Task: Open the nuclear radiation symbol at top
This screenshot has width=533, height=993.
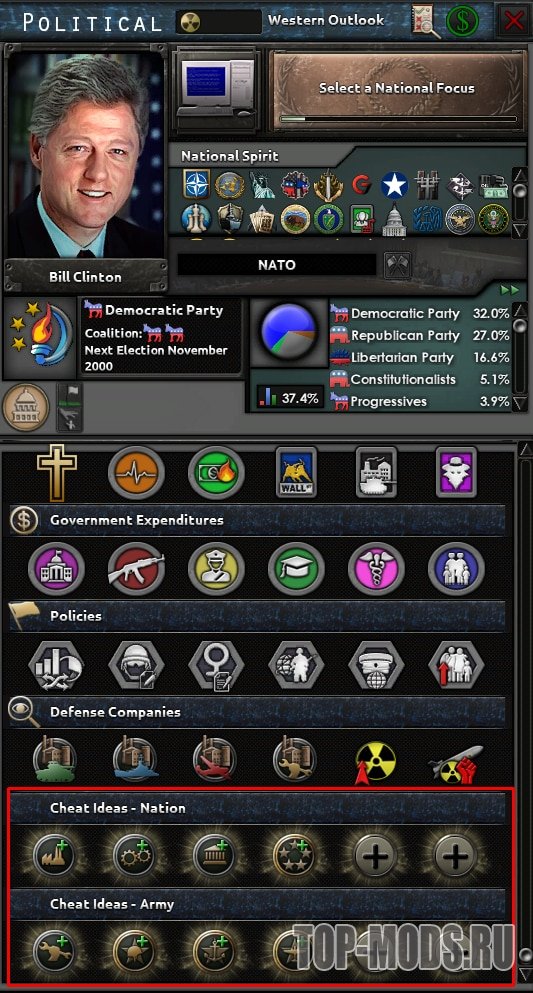Action: (190, 23)
